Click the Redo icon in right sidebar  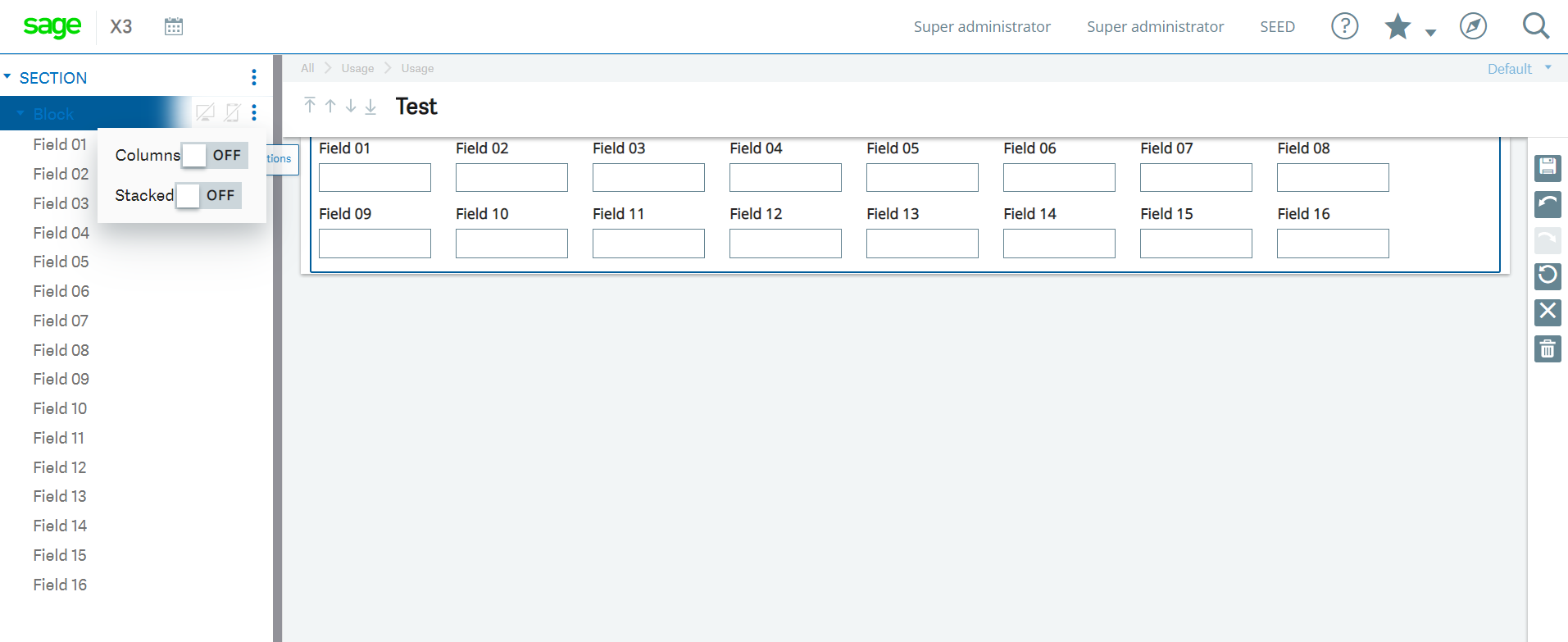[1548, 240]
